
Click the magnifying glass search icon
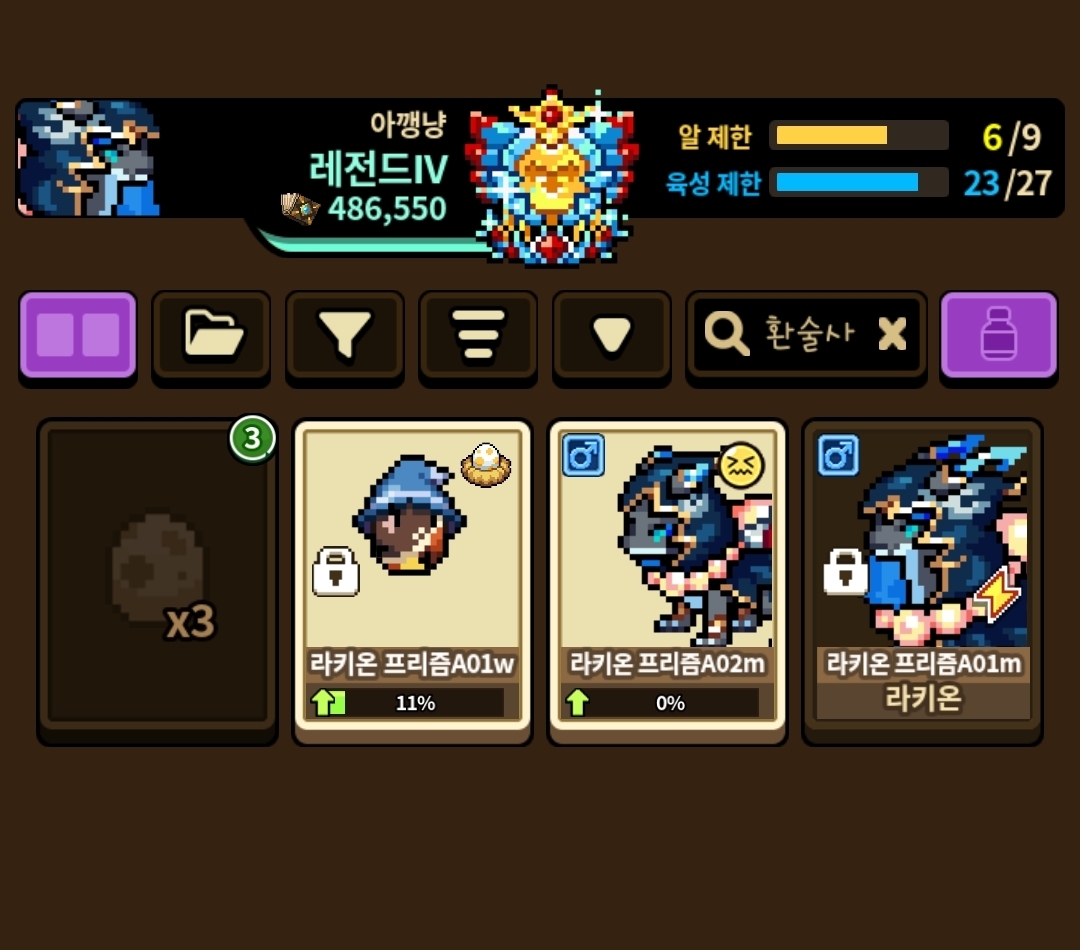(726, 334)
